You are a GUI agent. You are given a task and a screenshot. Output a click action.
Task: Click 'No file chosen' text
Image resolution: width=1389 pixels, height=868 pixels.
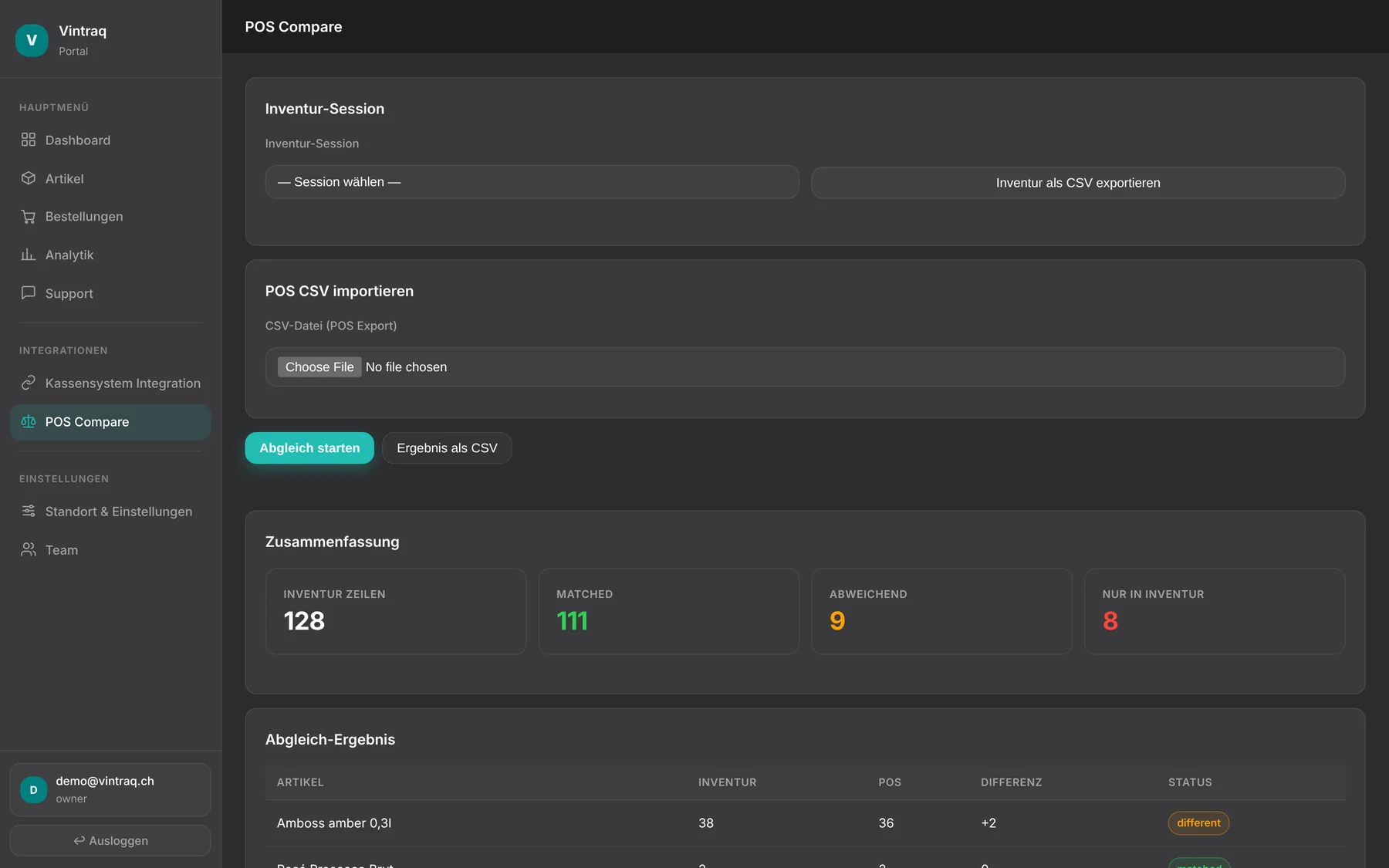[406, 367]
